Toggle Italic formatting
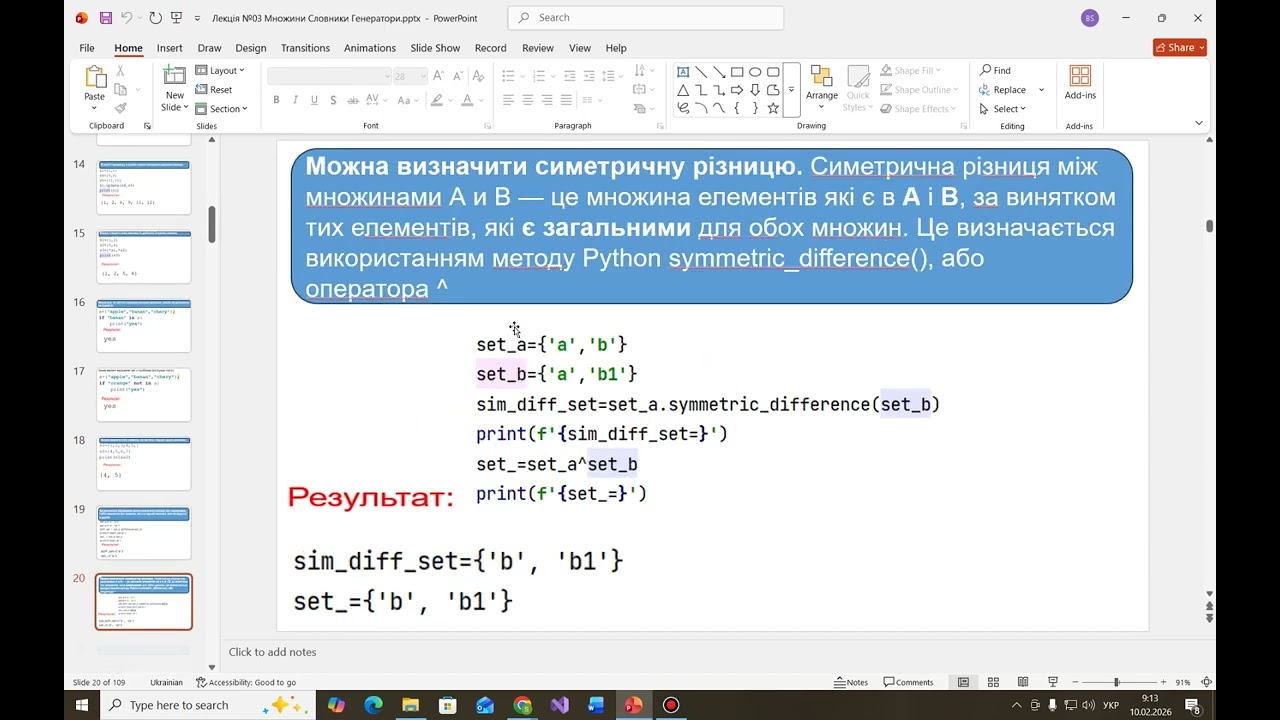This screenshot has height=720, width=1280. pyautogui.click(x=296, y=100)
